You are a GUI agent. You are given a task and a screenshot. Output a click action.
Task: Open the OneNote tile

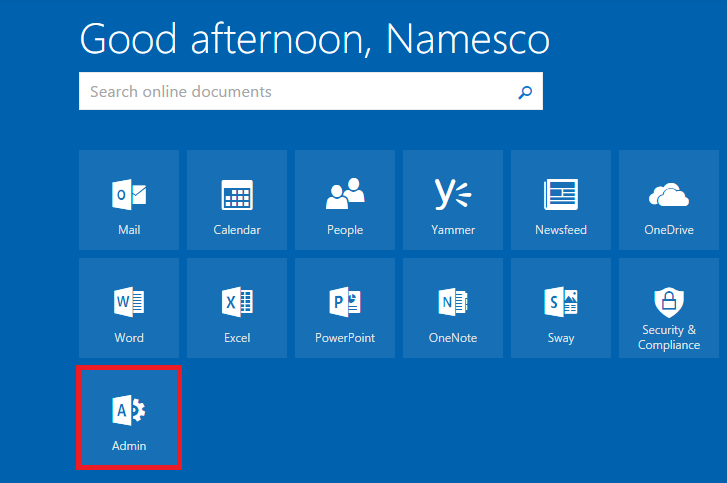(453, 308)
